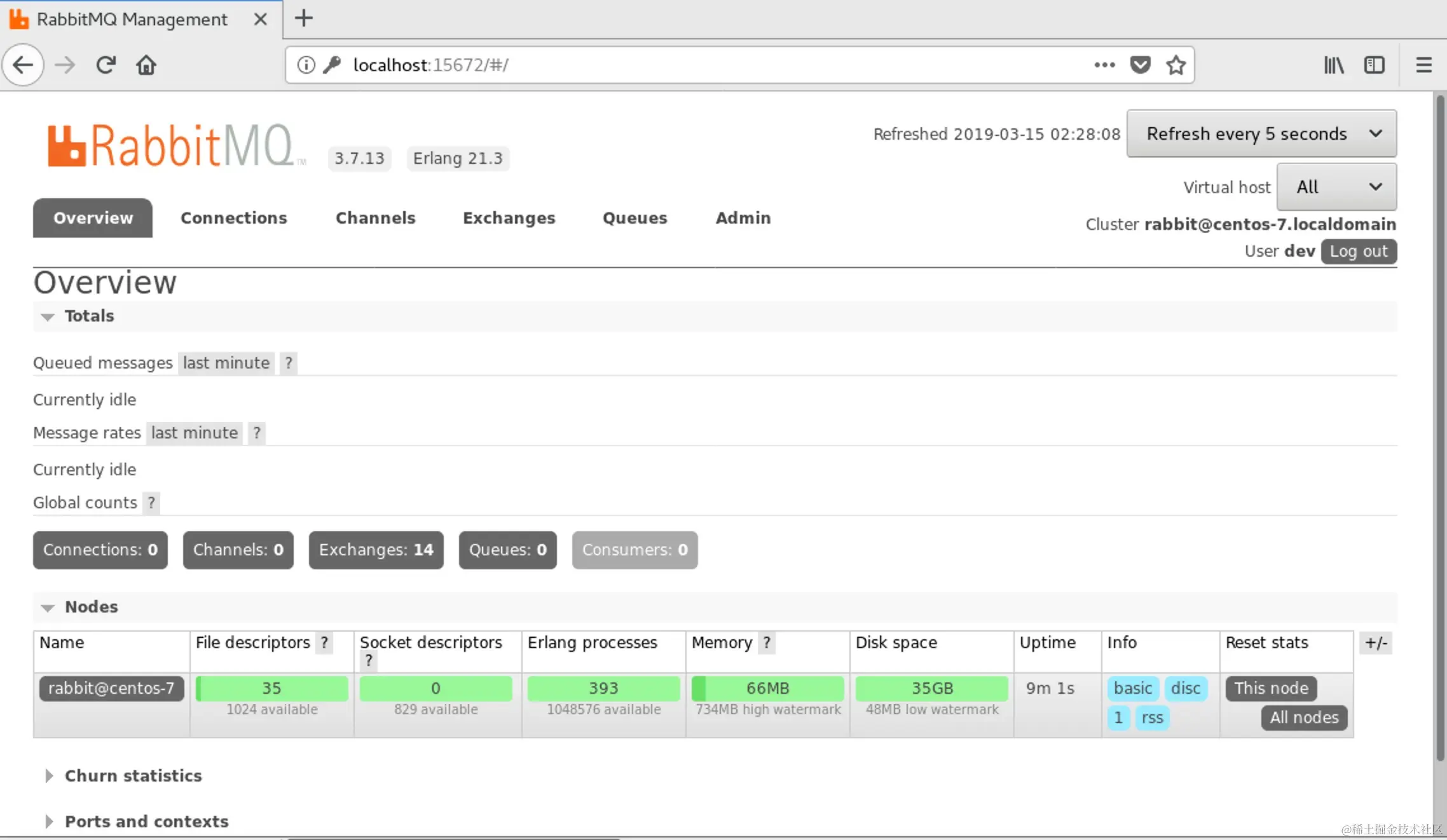Click the Log out button
The image size is (1447, 840).
click(1358, 251)
